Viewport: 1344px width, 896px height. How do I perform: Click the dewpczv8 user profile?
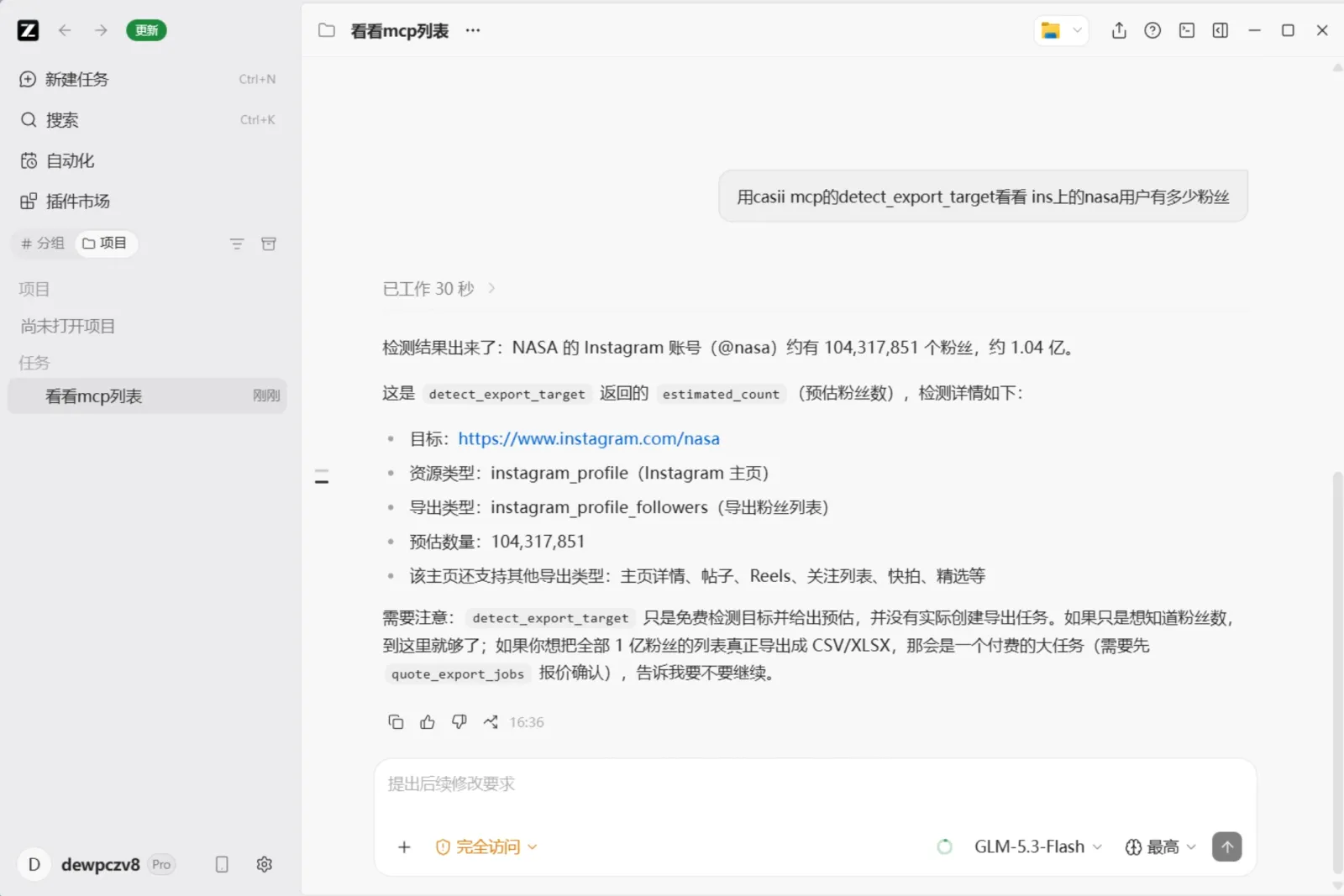point(97,865)
